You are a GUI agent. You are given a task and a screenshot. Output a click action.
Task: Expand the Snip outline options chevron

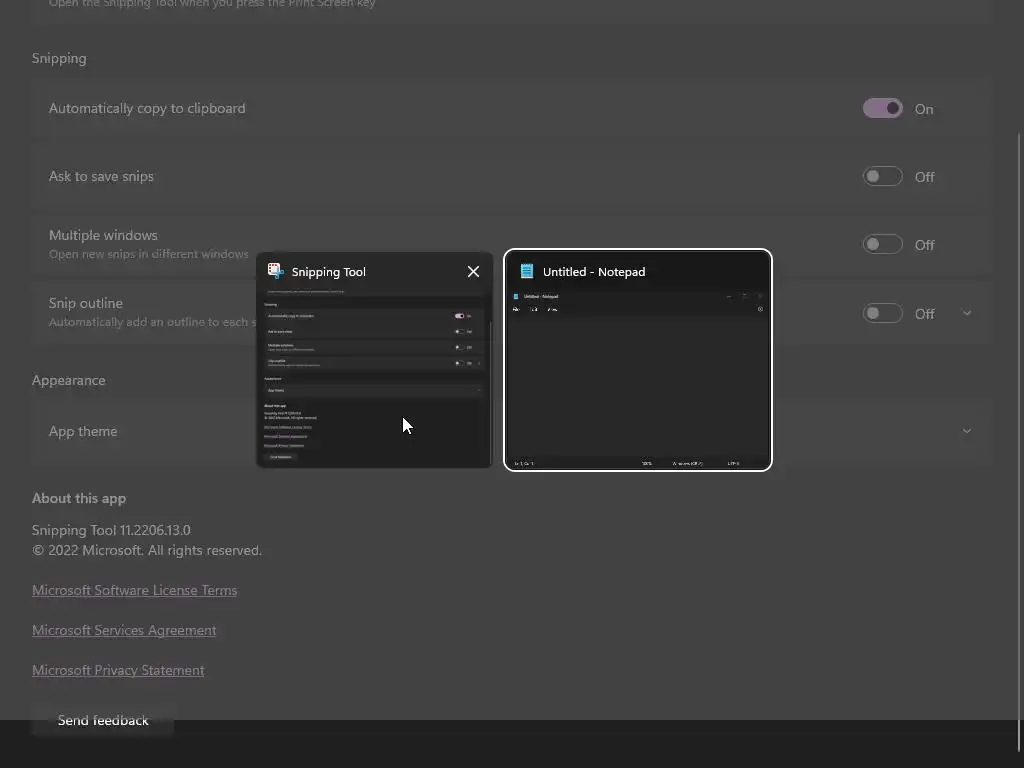pos(967,313)
